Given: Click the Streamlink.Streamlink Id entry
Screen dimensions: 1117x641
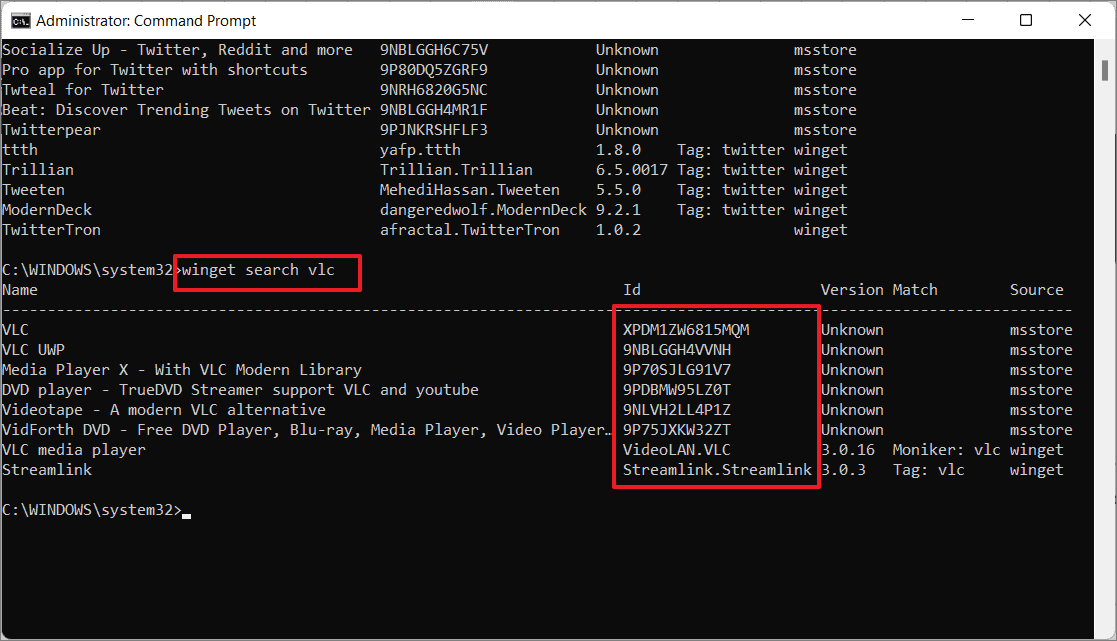Looking at the screenshot, I should click(716, 469).
